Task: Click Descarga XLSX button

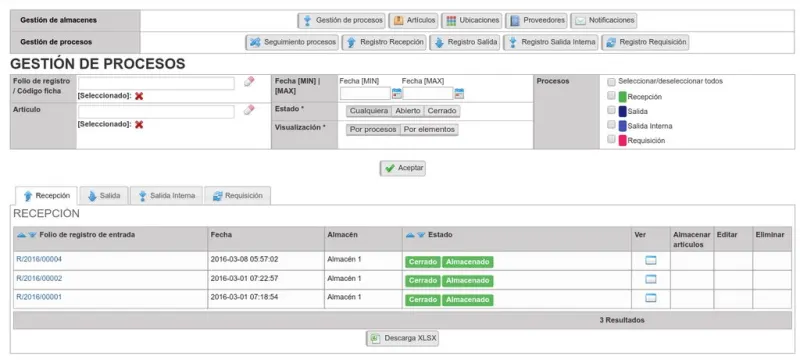Action: pyautogui.click(x=403, y=338)
